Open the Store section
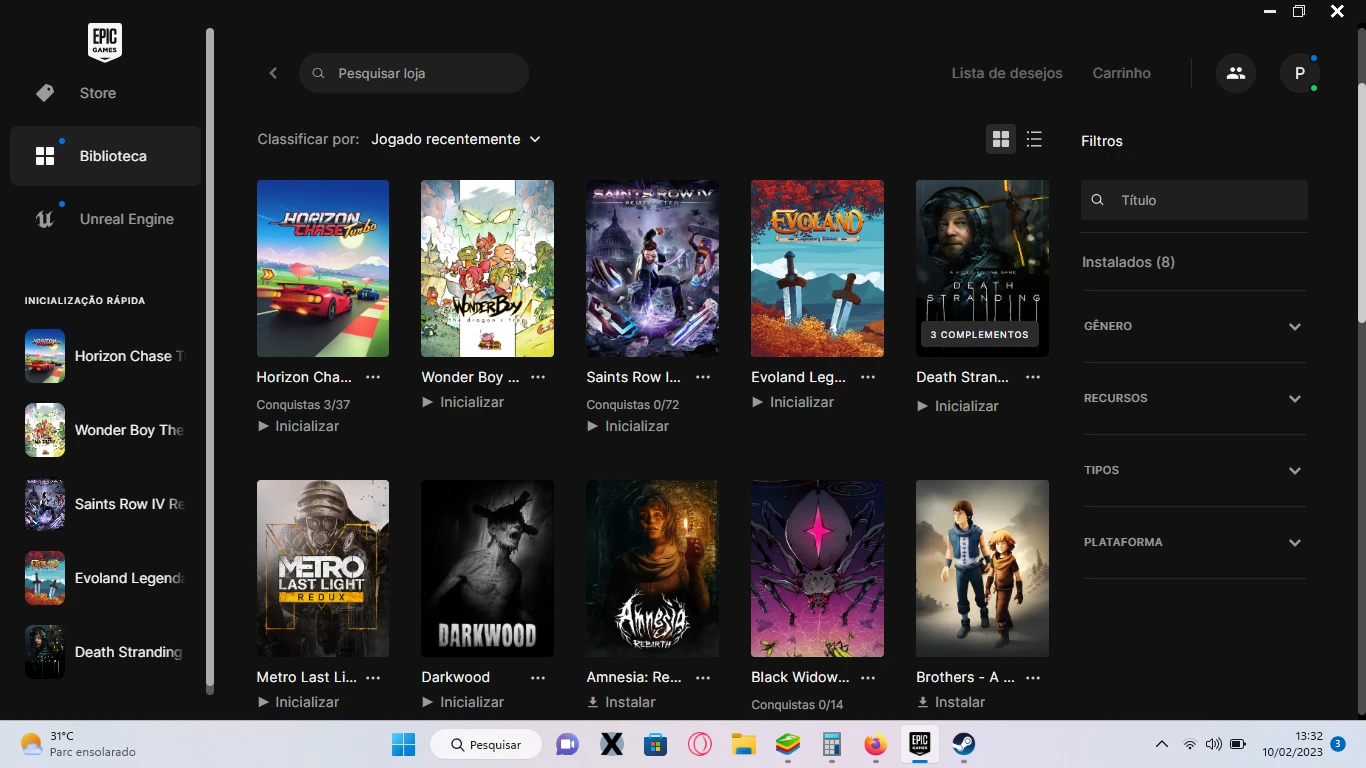The height and width of the screenshot is (768, 1366). pyautogui.click(x=105, y=93)
